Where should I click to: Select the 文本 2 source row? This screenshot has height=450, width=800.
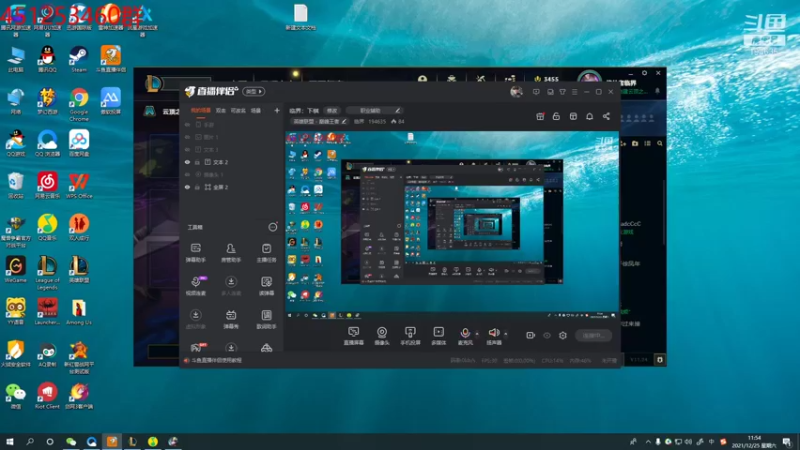pyautogui.click(x=231, y=162)
